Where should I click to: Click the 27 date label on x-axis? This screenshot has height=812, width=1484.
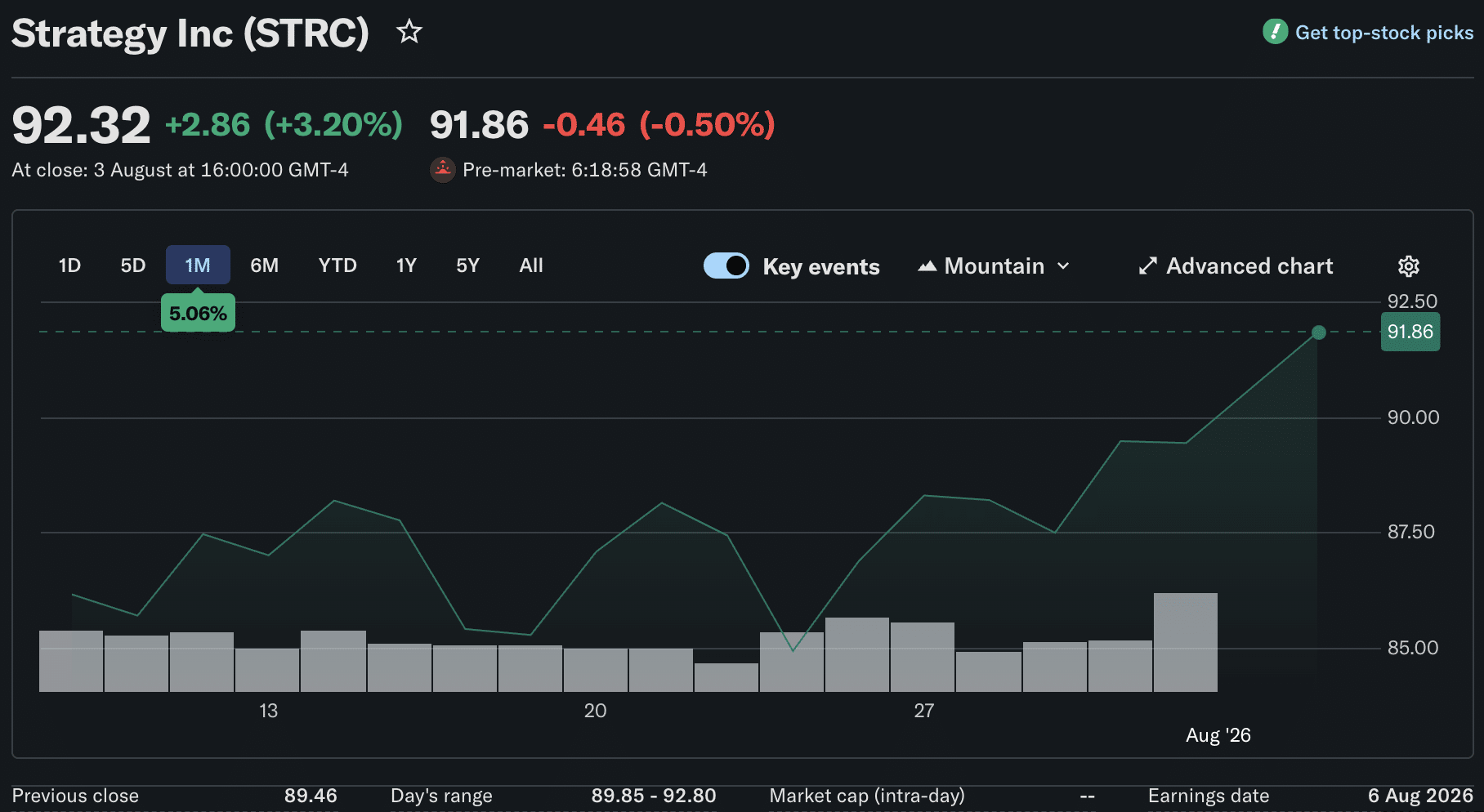pos(924,711)
